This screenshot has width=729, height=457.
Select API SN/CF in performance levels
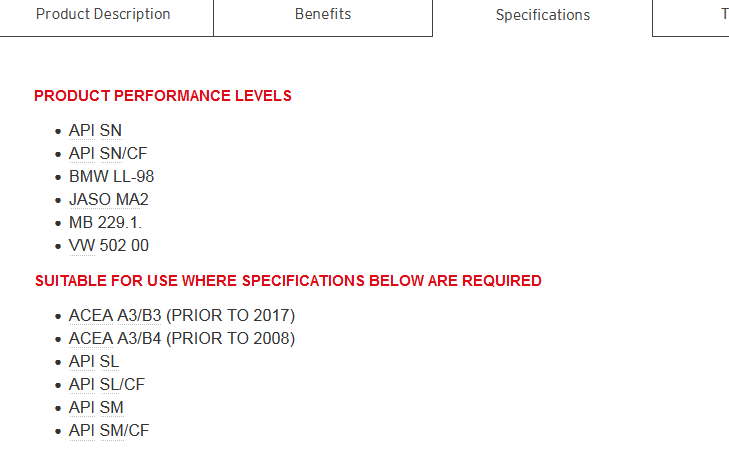pyautogui.click(x=108, y=153)
